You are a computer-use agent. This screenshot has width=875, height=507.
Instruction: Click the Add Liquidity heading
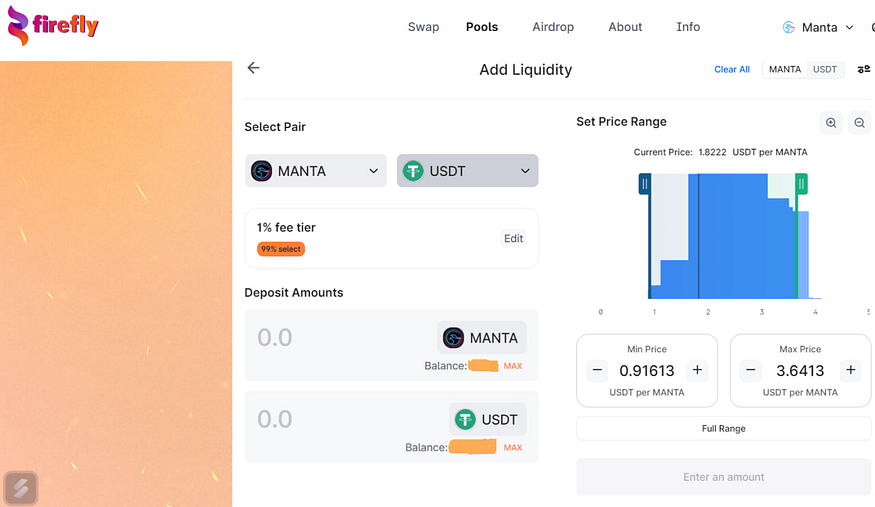526,70
